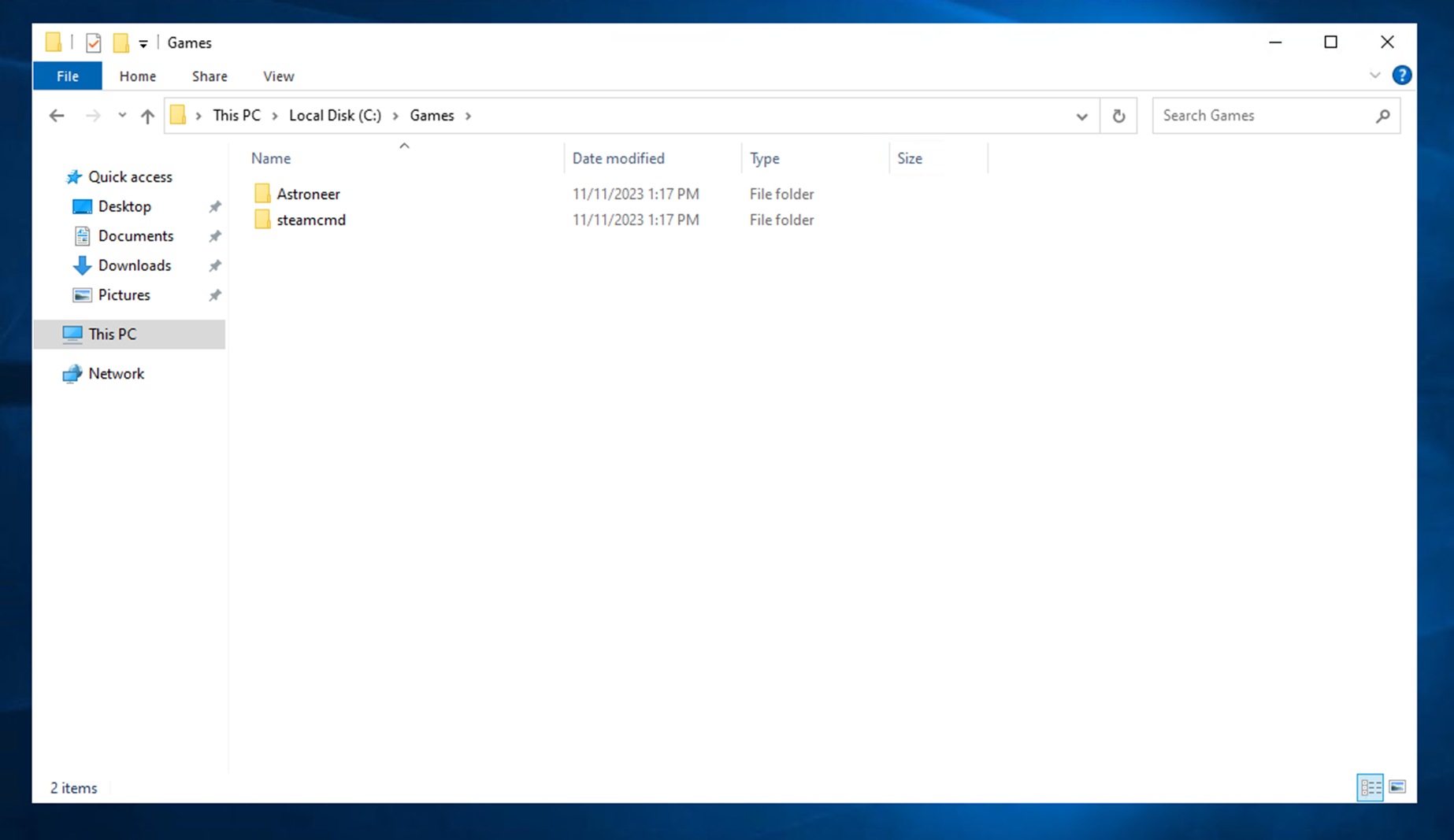Viewport: 1454px width, 840px height.
Task: Click the Forward navigation arrow
Action: pos(93,116)
